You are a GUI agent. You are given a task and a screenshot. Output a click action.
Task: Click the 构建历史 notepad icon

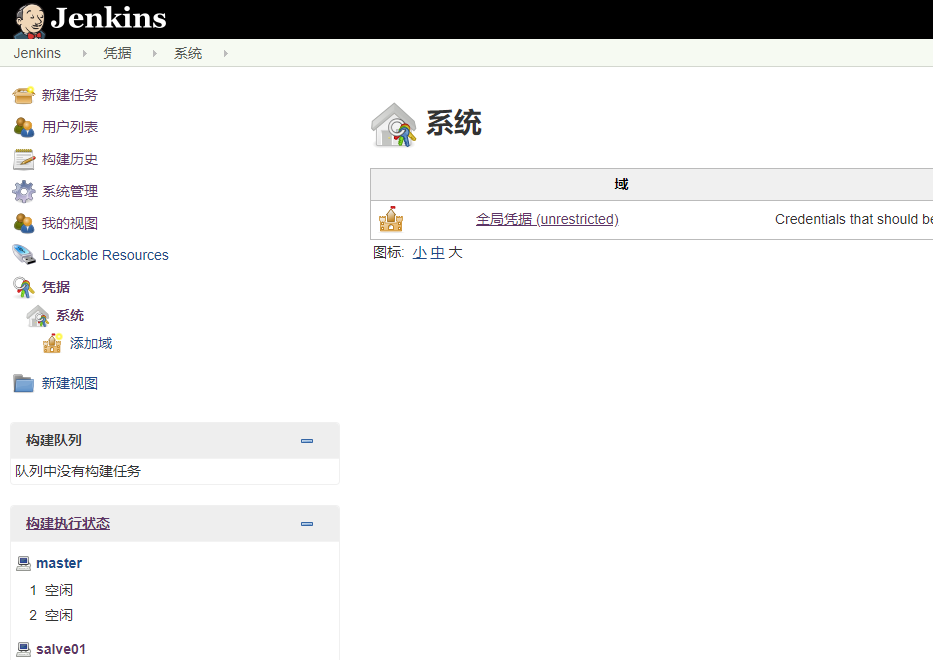[24, 159]
